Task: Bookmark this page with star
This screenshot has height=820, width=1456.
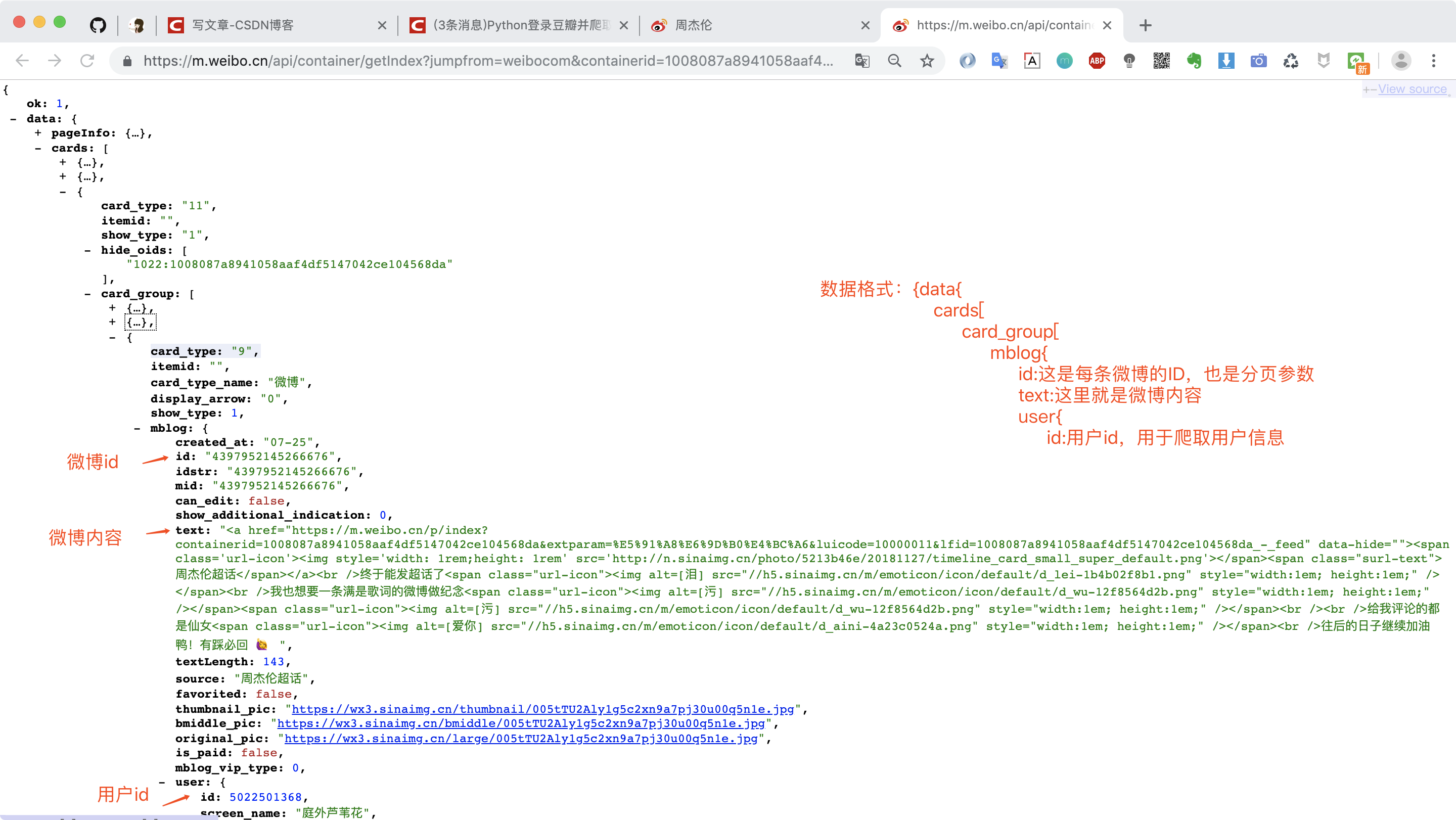Action: click(927, 61)
